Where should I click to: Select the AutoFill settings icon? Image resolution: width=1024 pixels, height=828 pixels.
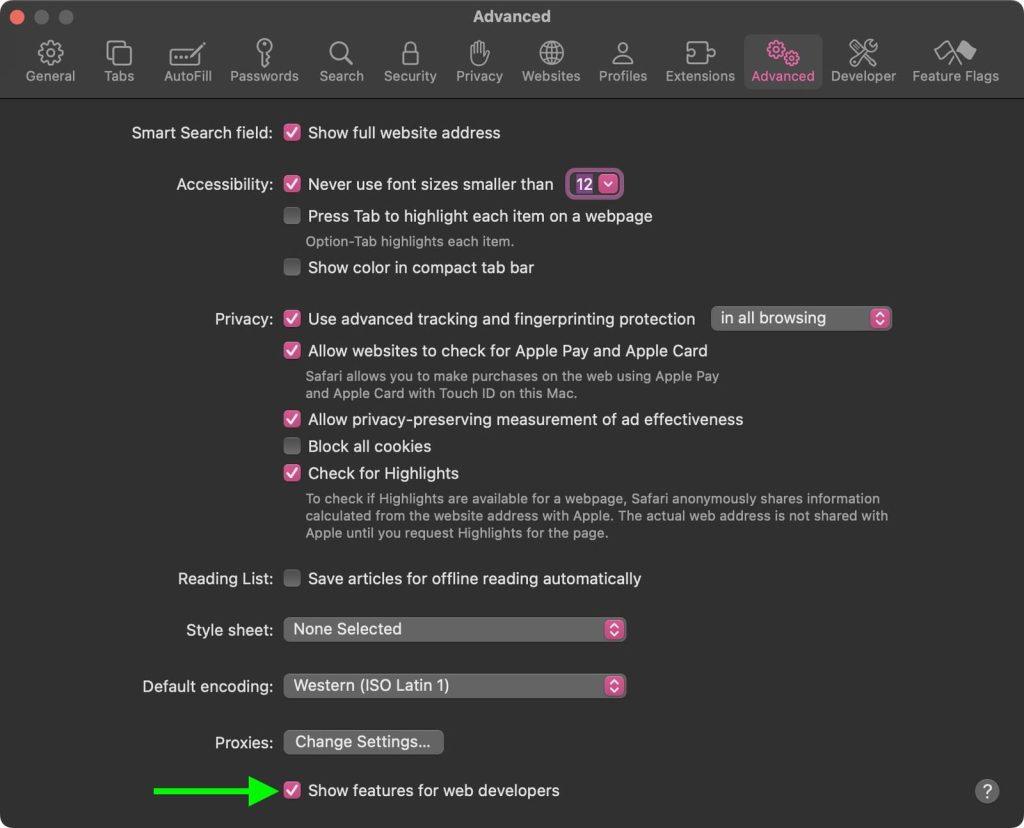click(186, 60)
